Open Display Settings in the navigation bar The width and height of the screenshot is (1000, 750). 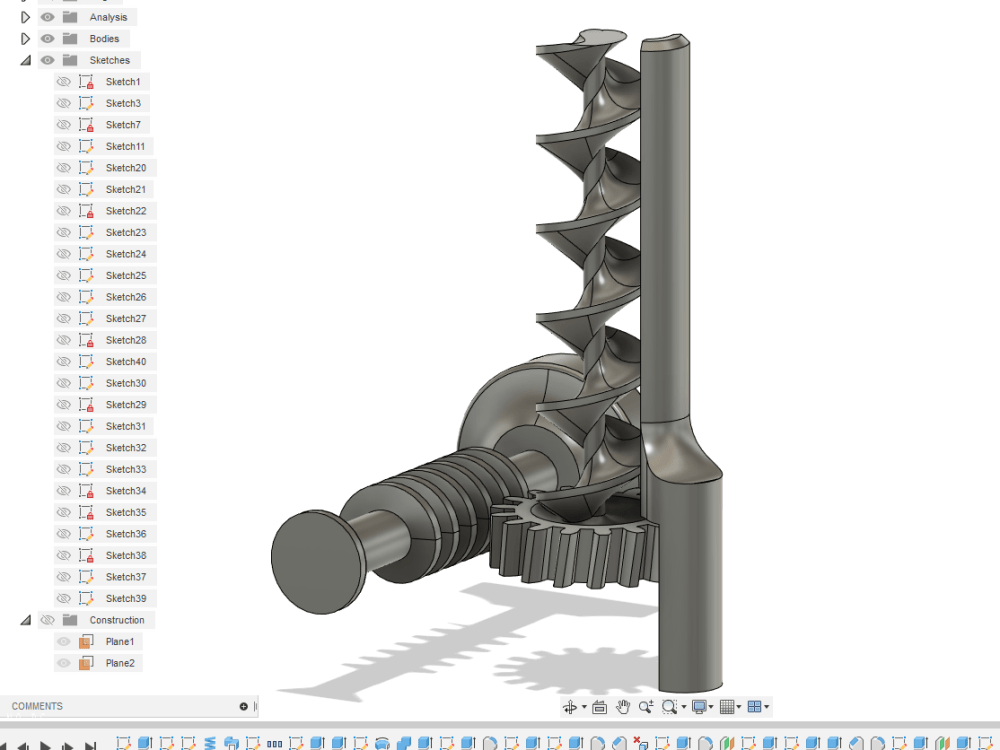click(697, 706)
